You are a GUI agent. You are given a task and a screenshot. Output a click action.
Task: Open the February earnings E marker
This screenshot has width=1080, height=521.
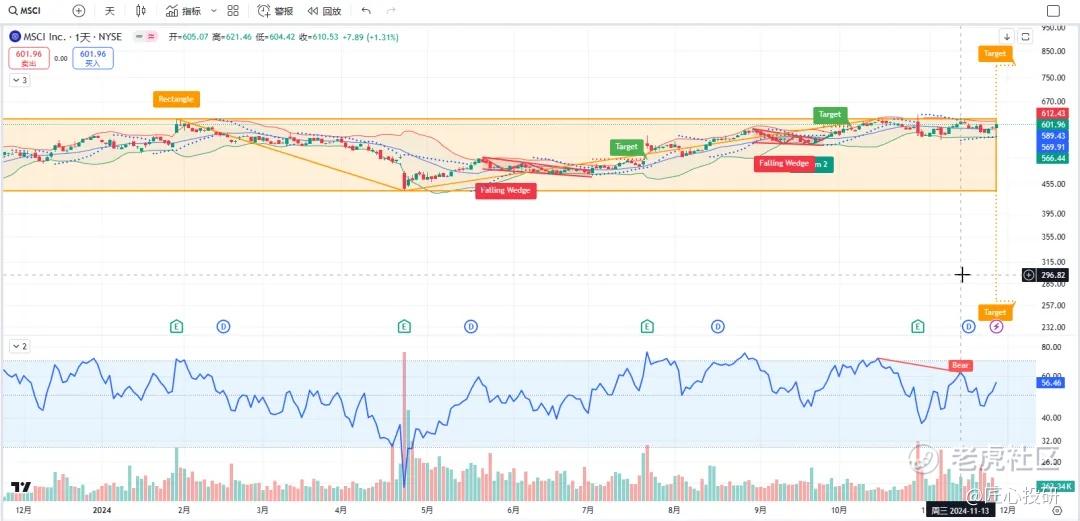point(178,326)
